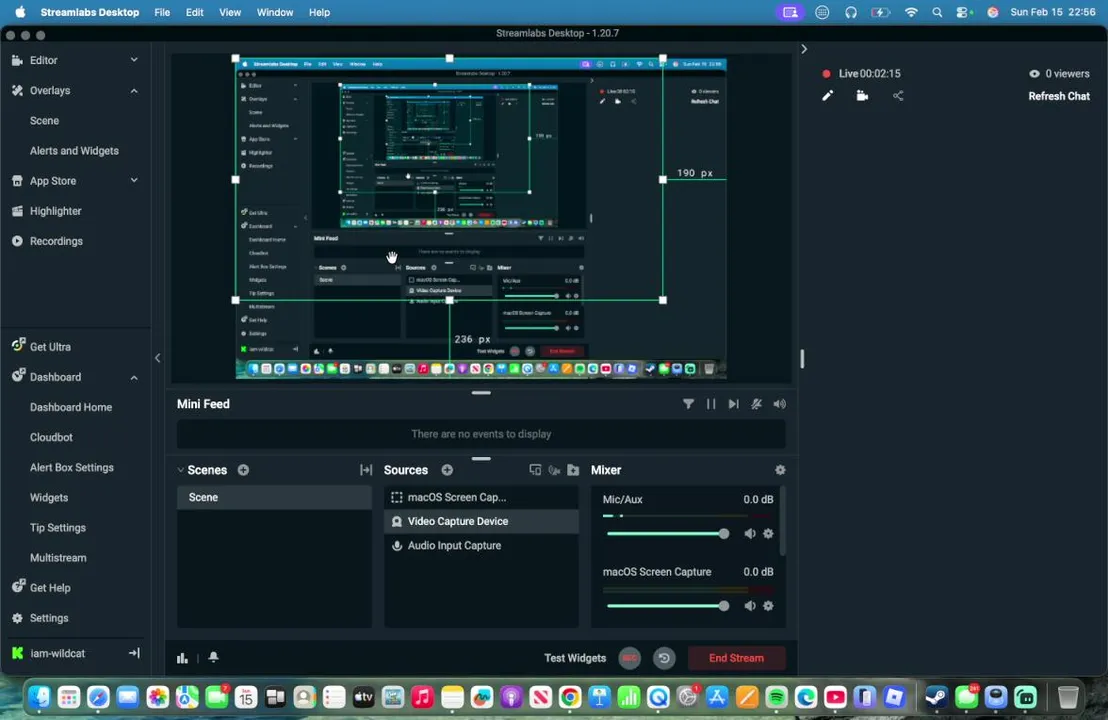Open Tip Settings
The height and width of the screenshot is (720, 1108).
[x=57, y=528]
